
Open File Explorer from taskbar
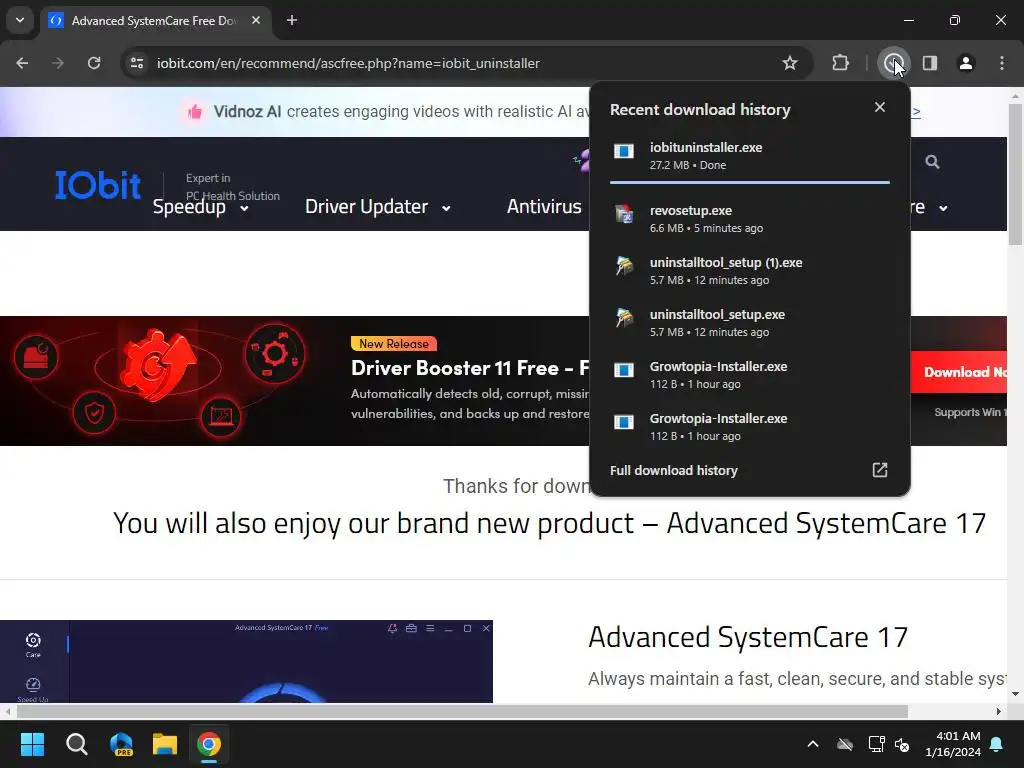(165, 744)
